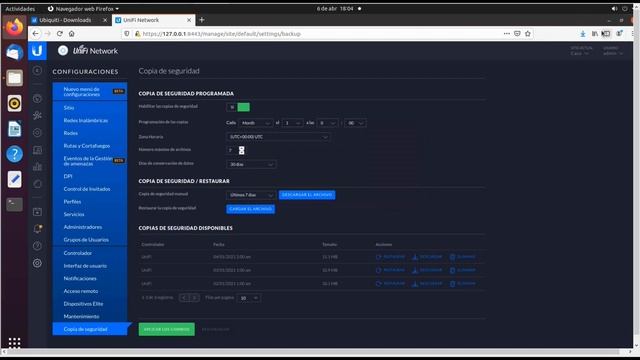Click Descargar icon for the 10.9 MB backup
640x360 pixels.
tap(415, 270)
